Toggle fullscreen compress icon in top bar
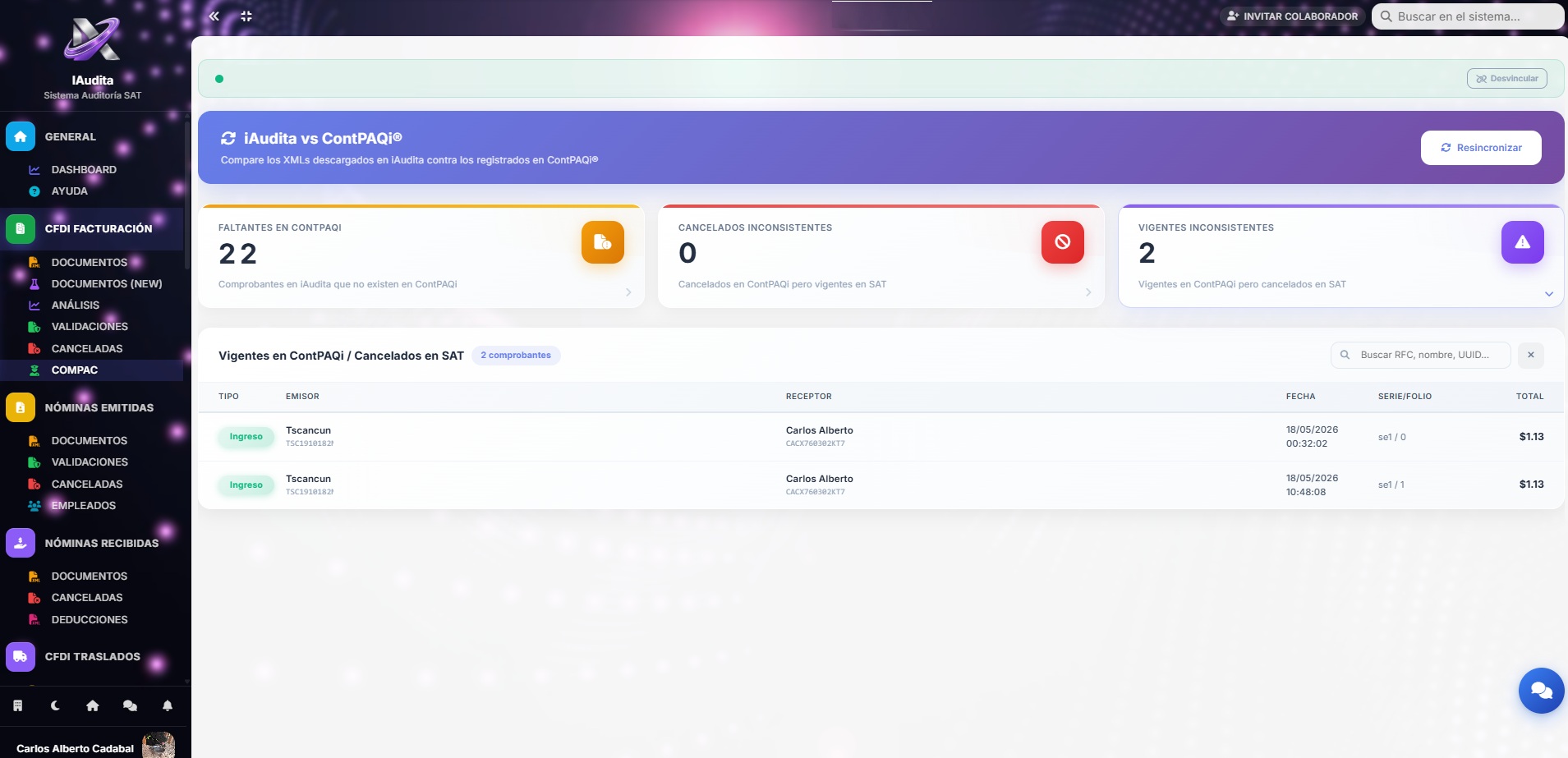Image resolution: width=1568 pixels, height=758 pixels. point(246,16)
